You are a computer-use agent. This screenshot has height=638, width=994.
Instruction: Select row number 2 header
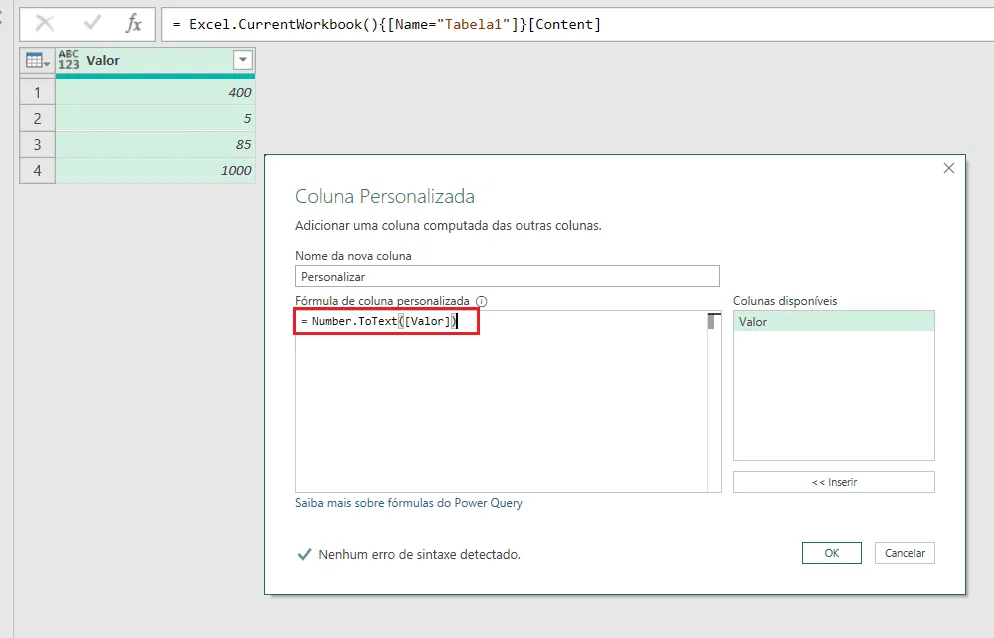[x=37, y=119]
